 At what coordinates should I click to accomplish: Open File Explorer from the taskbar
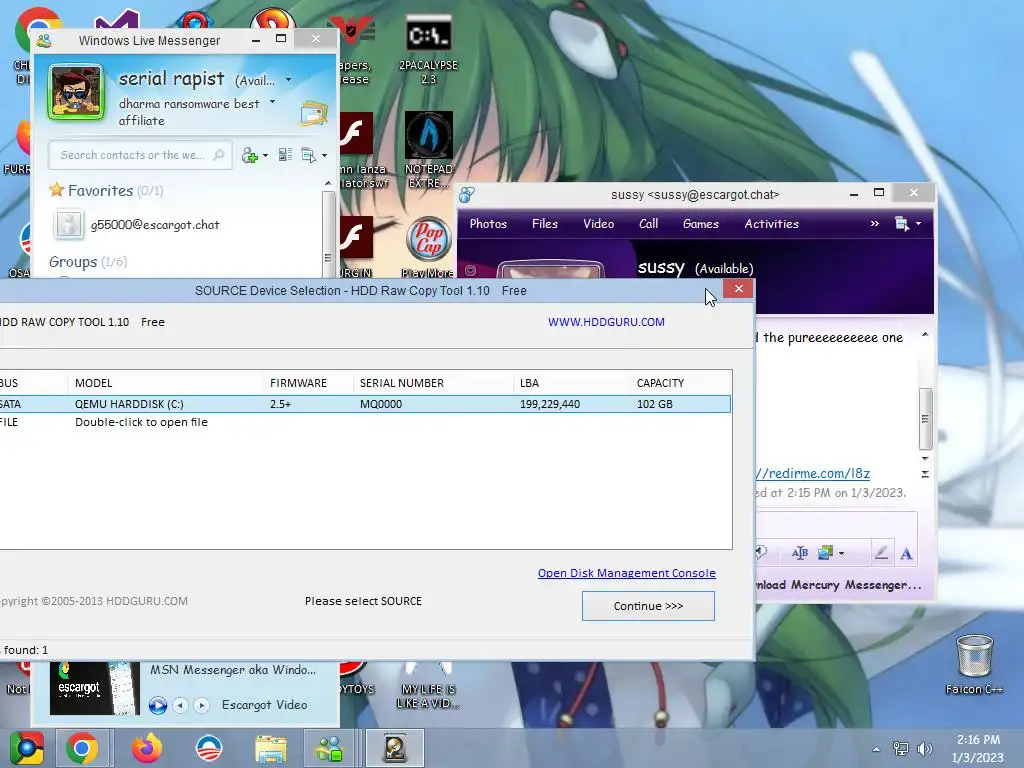[x=270, y=749]
